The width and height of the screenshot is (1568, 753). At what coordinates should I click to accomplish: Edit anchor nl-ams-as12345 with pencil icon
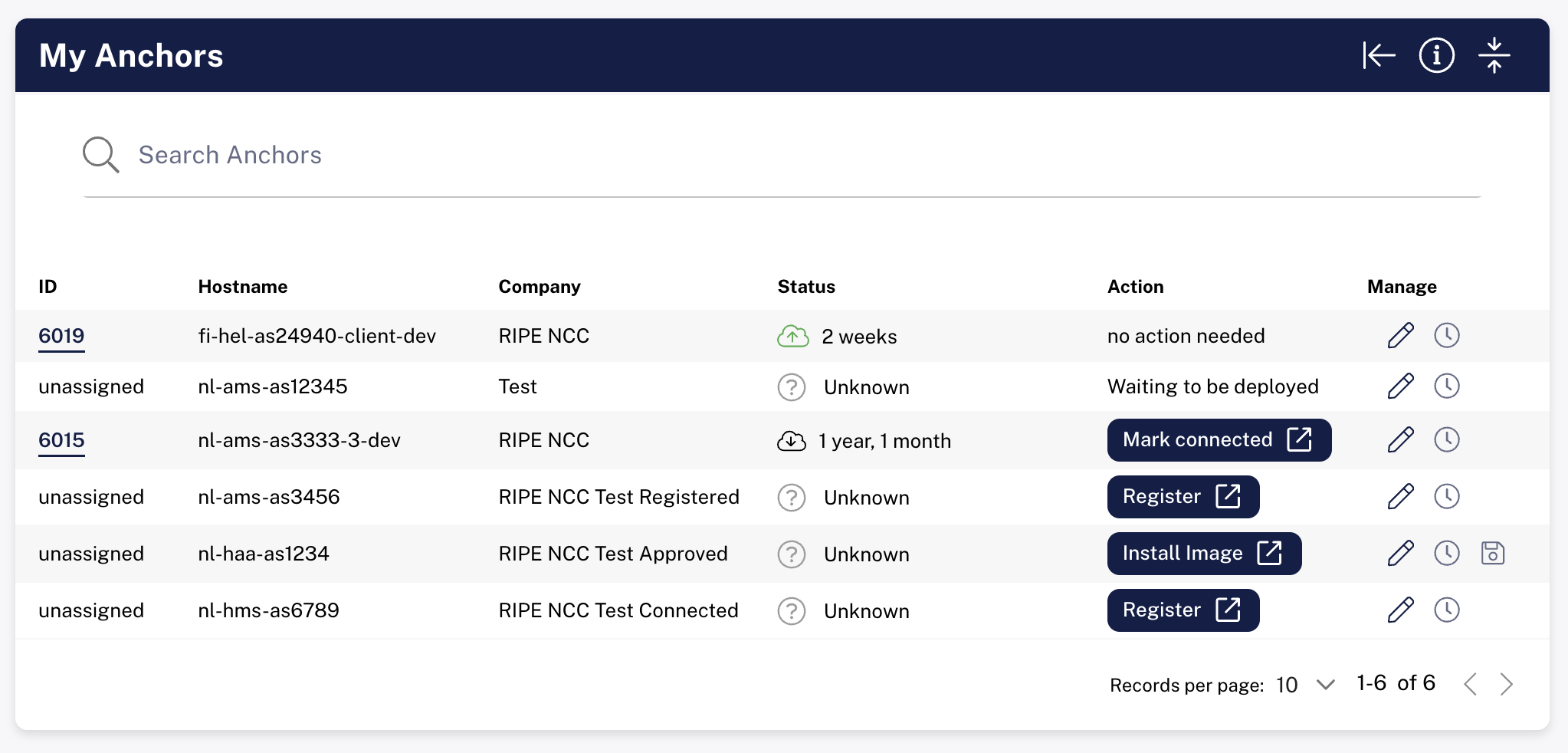point(1400,386)
